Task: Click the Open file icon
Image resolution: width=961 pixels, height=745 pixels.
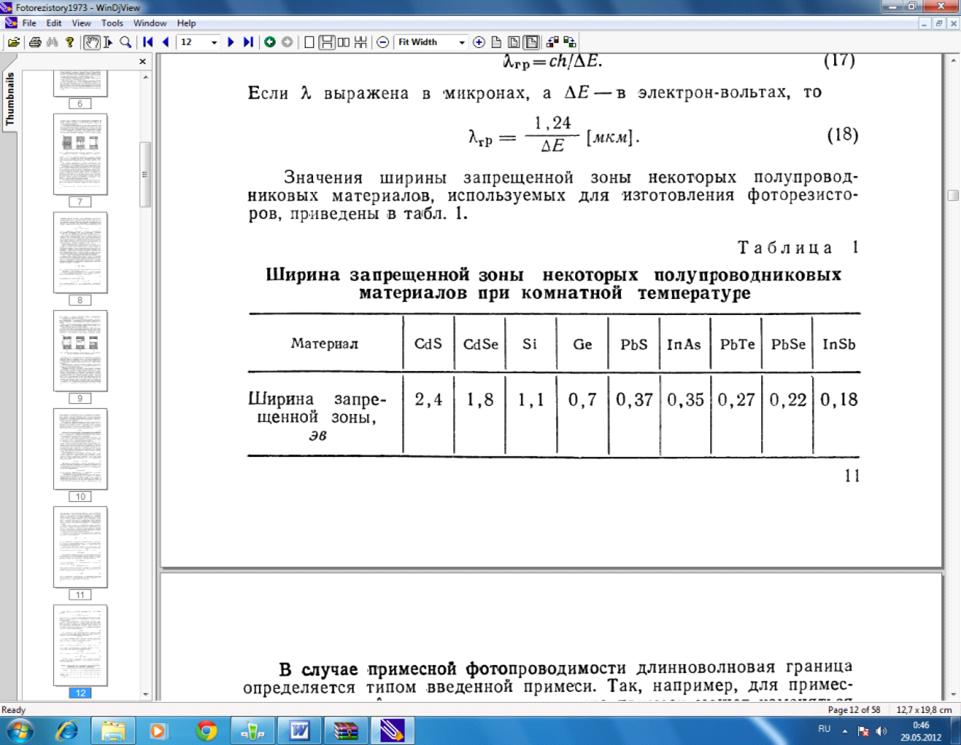Action: (13, 42)
